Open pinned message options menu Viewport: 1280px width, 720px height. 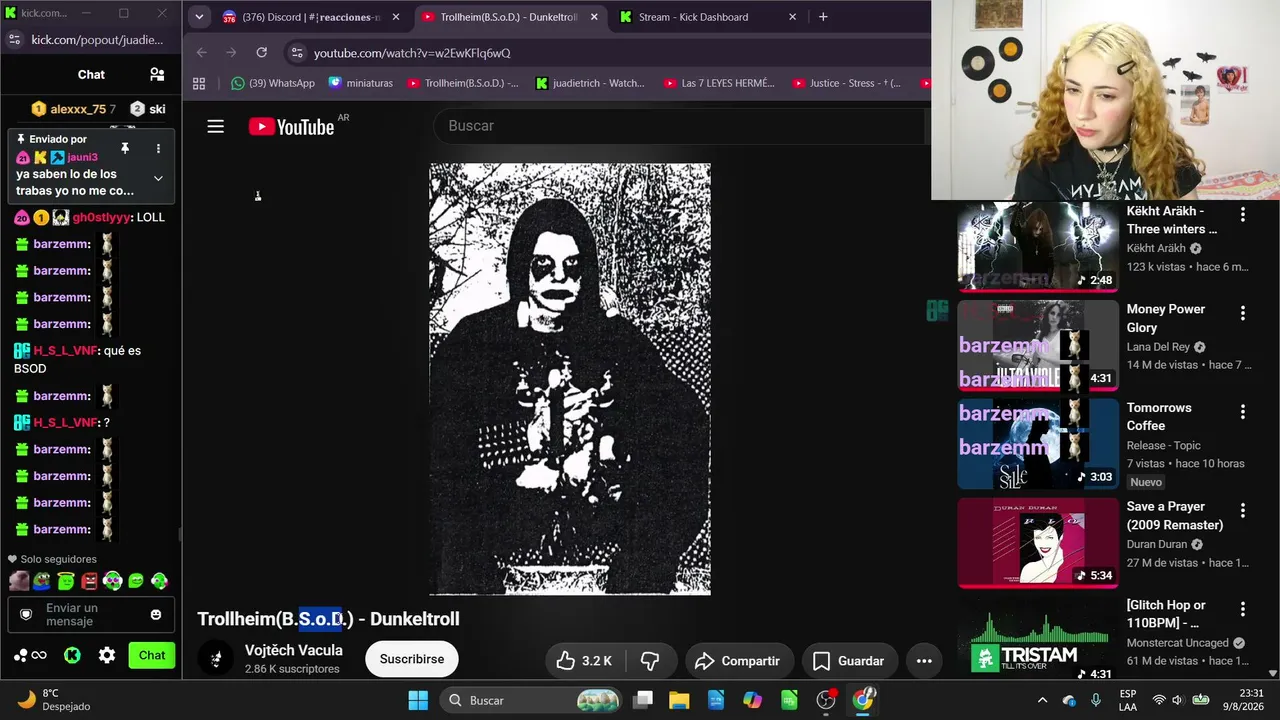(x=158, y=148)
